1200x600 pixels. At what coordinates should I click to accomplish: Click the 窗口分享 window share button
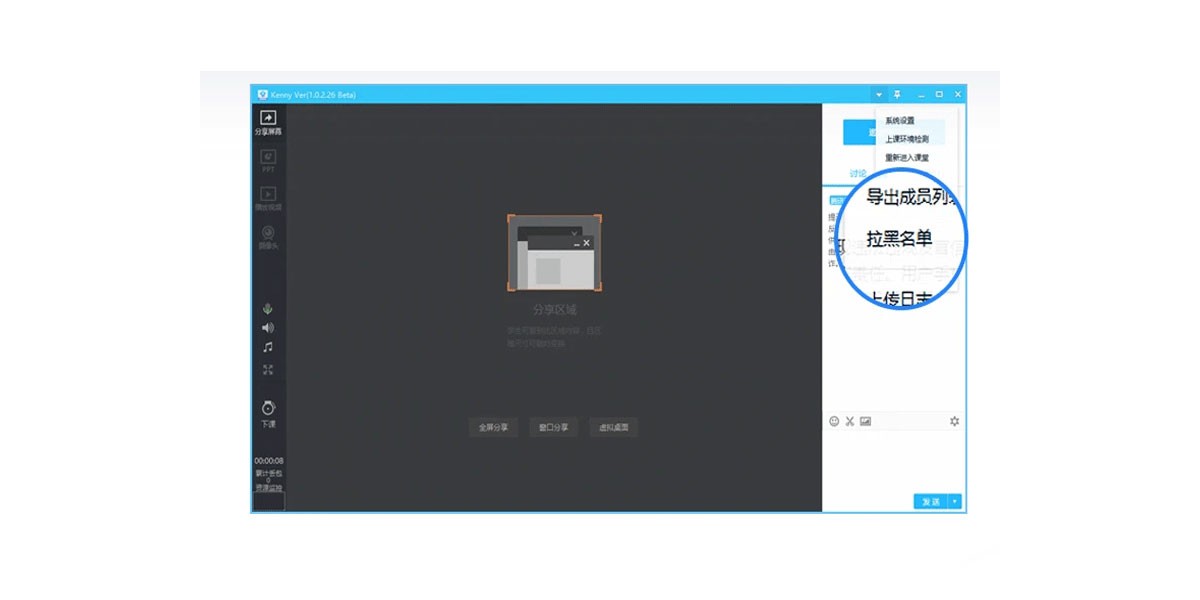(x=553, y=427)
